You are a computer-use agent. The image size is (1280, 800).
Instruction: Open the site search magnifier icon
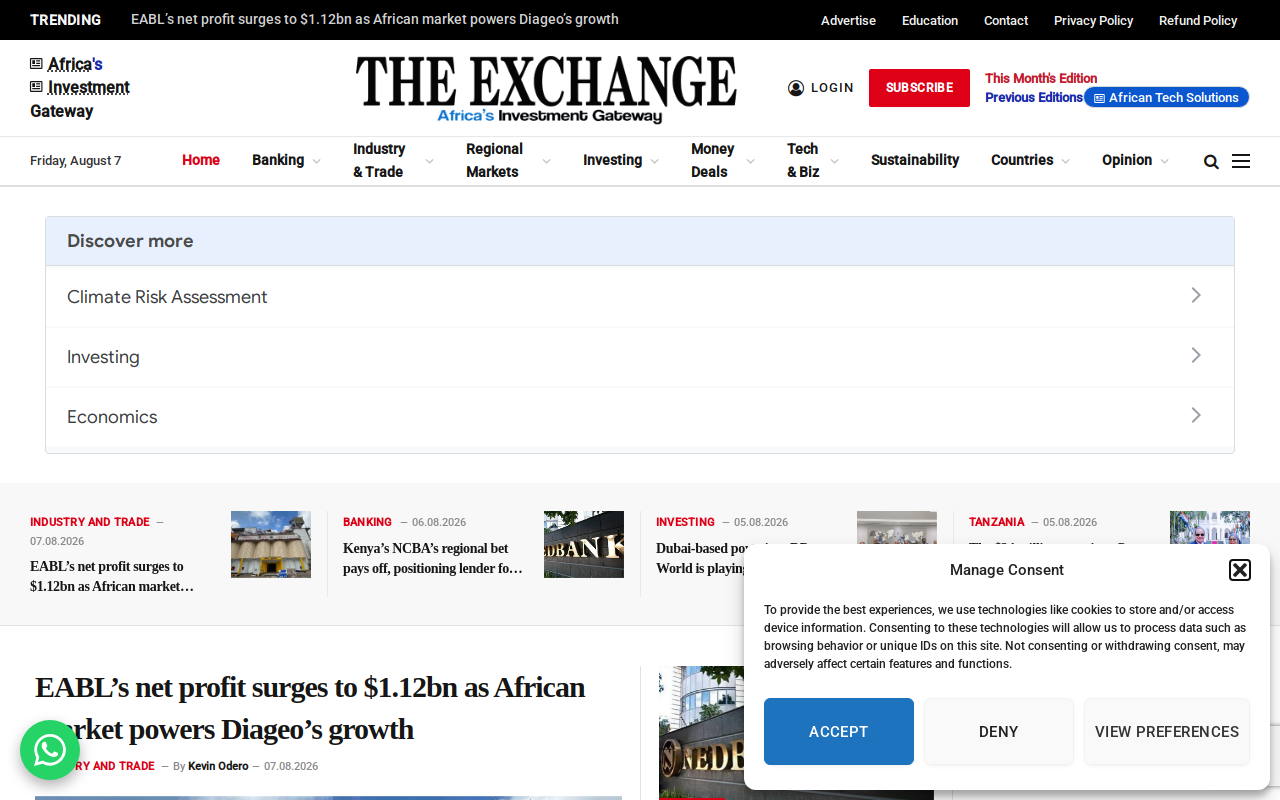pos(1211,162)
